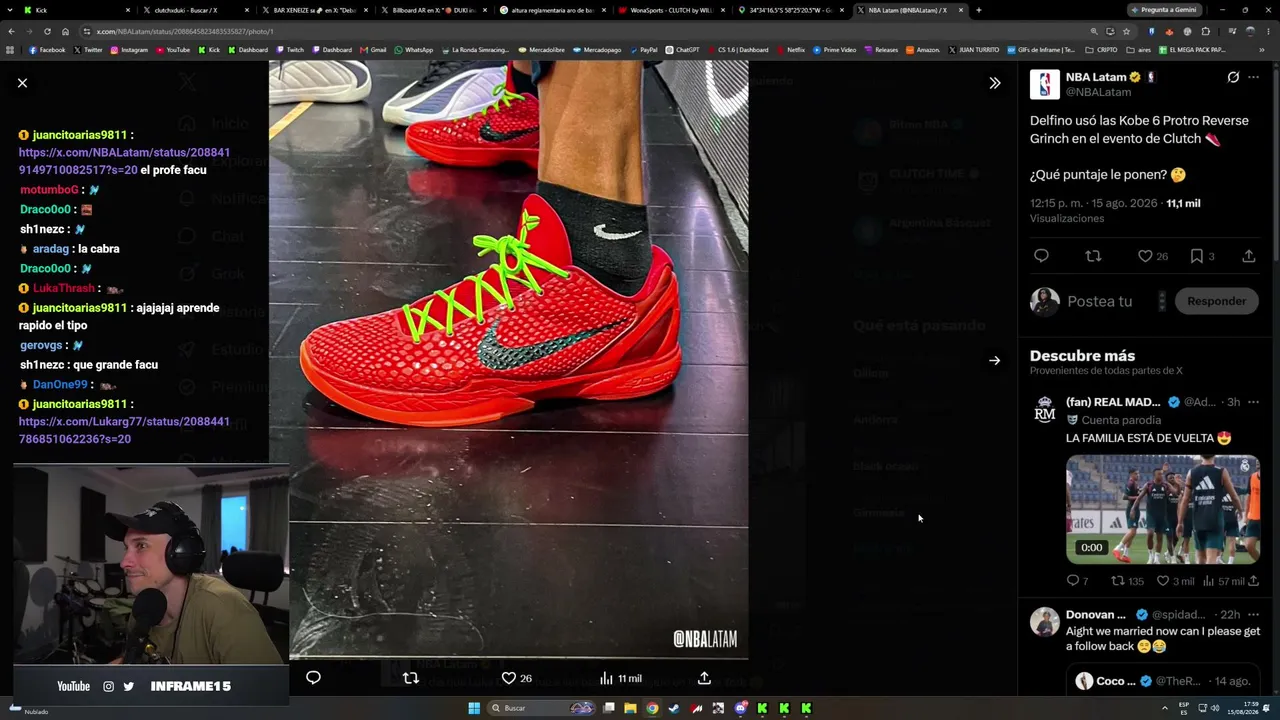Open the @NBALatam handle link
The height and width of the screenshot is (720, 1280).
(1098, 92)
